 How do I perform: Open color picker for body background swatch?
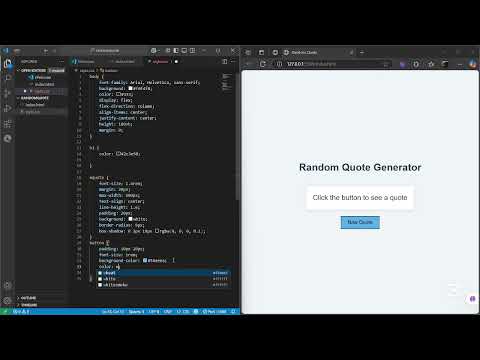point(130,88)
